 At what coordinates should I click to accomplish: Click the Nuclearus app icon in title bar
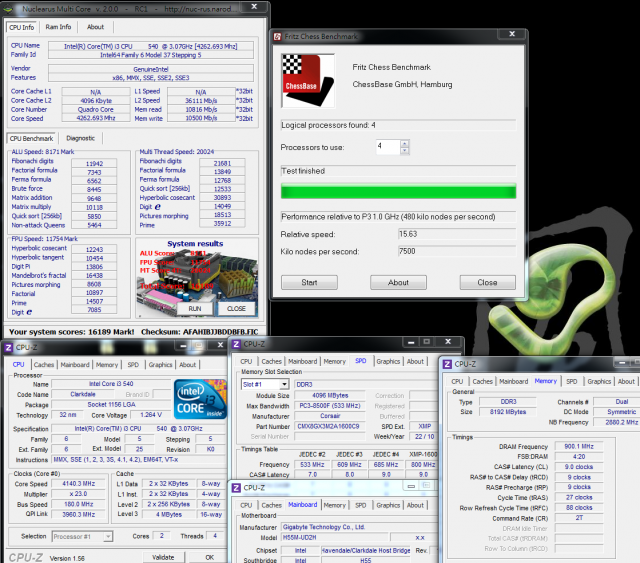8,9
